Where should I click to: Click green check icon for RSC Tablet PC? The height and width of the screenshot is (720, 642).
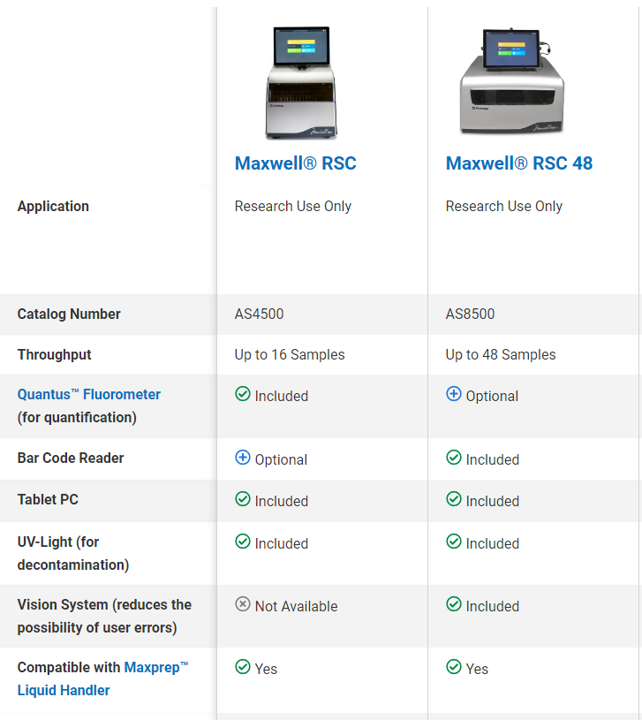pos(242,499)
